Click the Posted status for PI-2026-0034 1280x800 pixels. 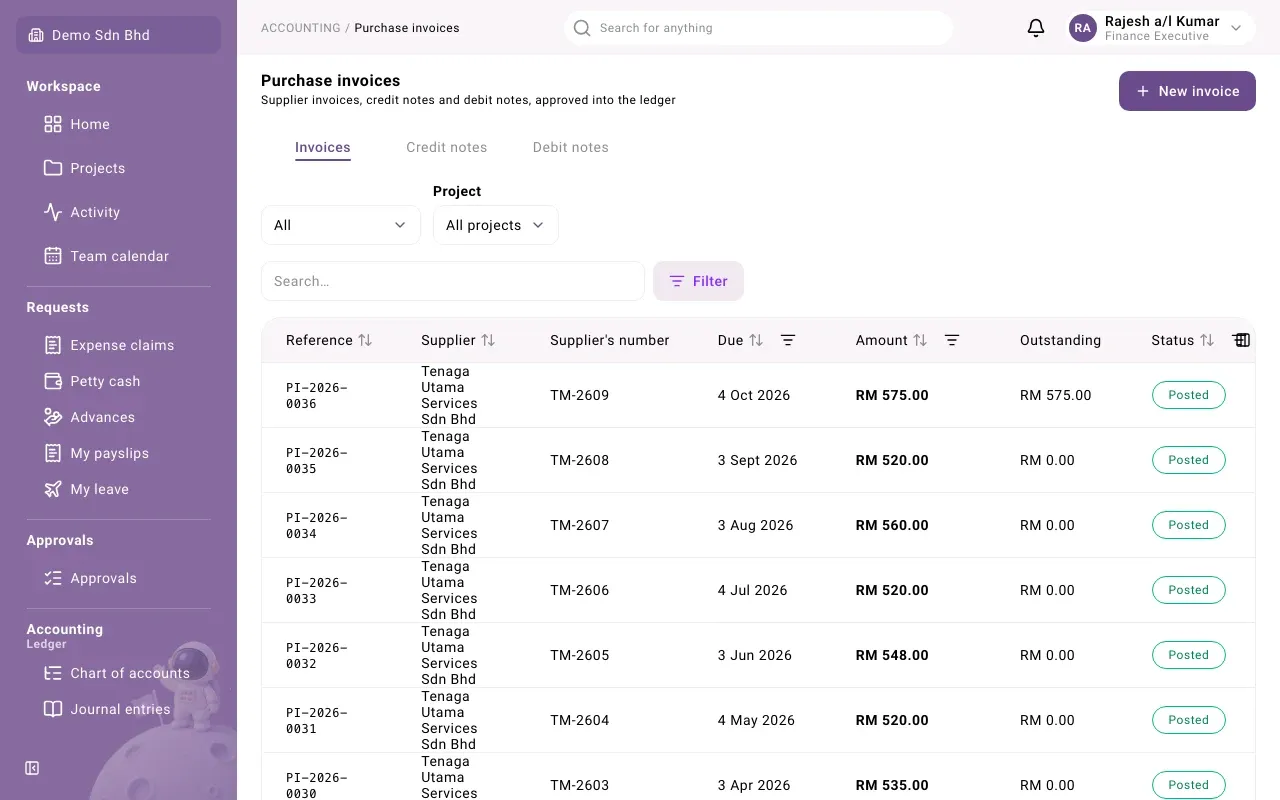click(1189, 525)
